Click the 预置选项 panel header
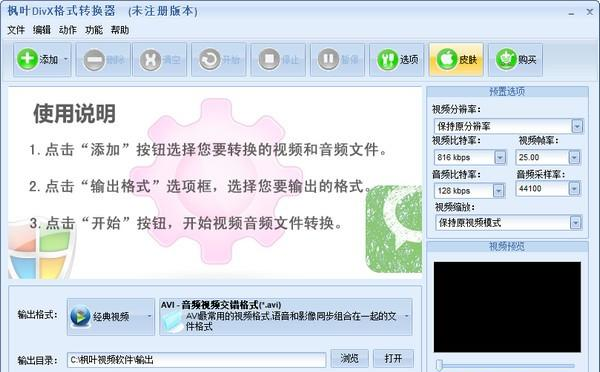Screen dimensions: 600x372 click(507, 91)
